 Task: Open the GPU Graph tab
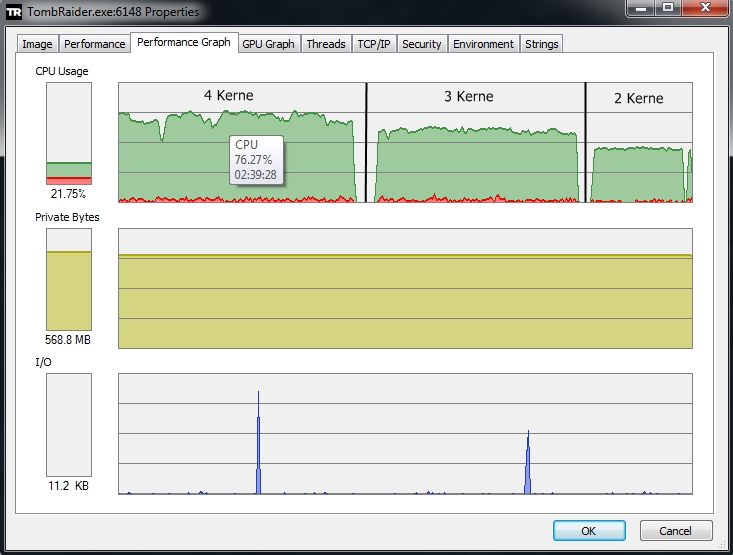(268, 44)
